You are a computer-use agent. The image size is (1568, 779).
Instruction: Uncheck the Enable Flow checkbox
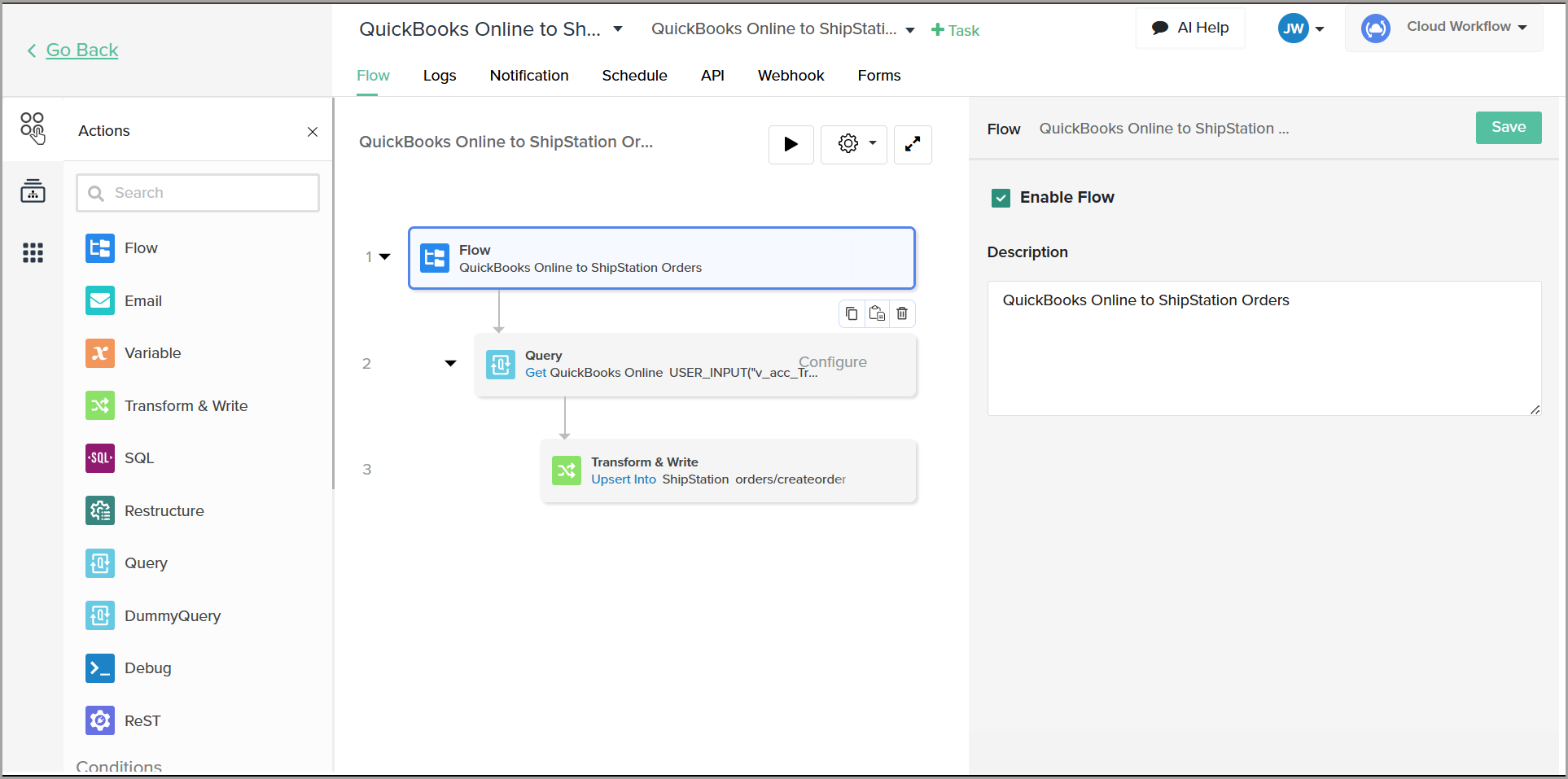coord(1001,198)
